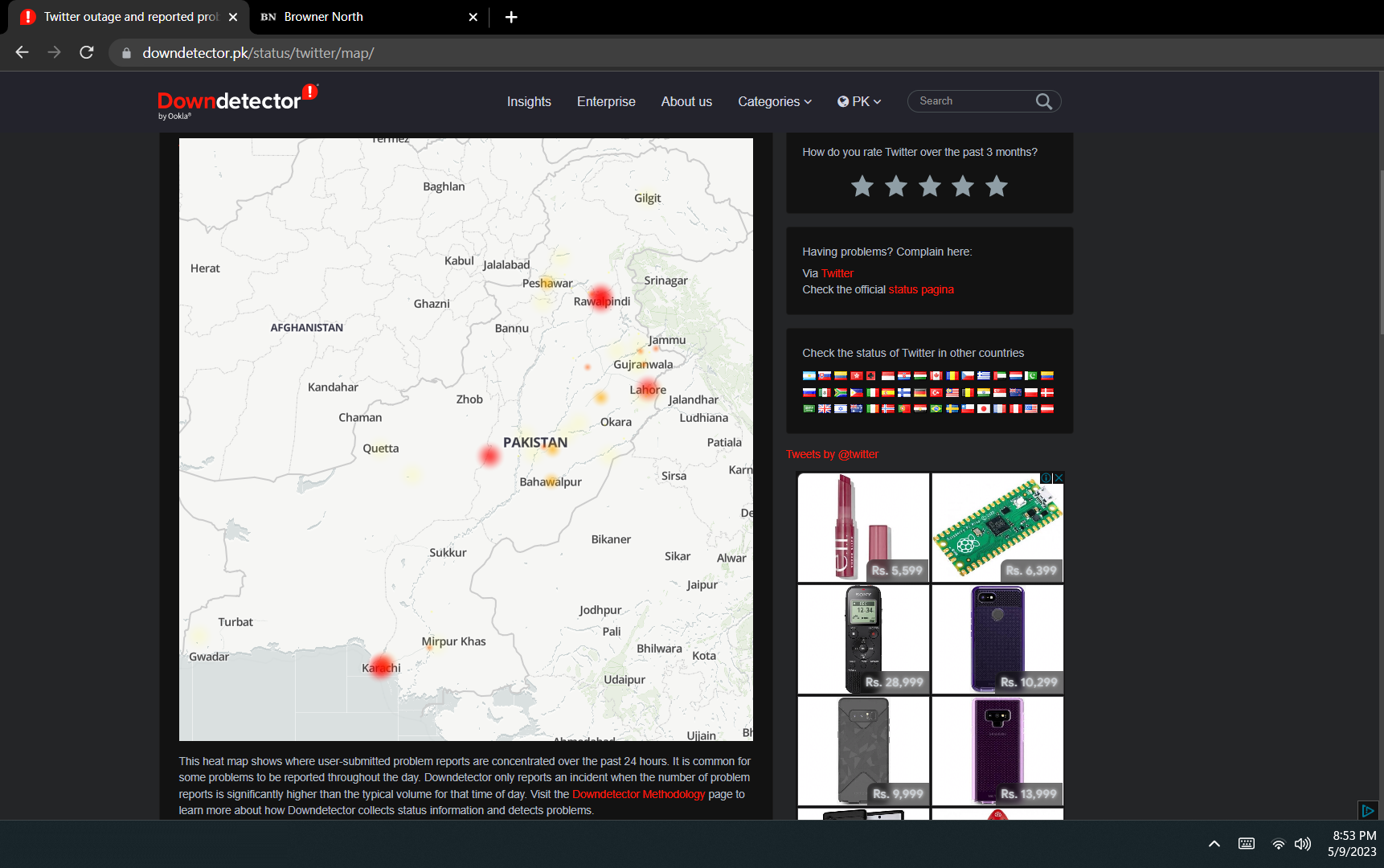View site info via the padlock icon
Screen dimensions: 1384x868
click(x=126, y=53)
